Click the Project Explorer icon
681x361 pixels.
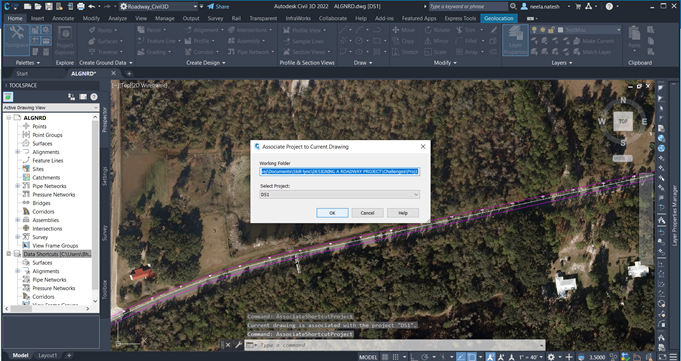point(65,38)
